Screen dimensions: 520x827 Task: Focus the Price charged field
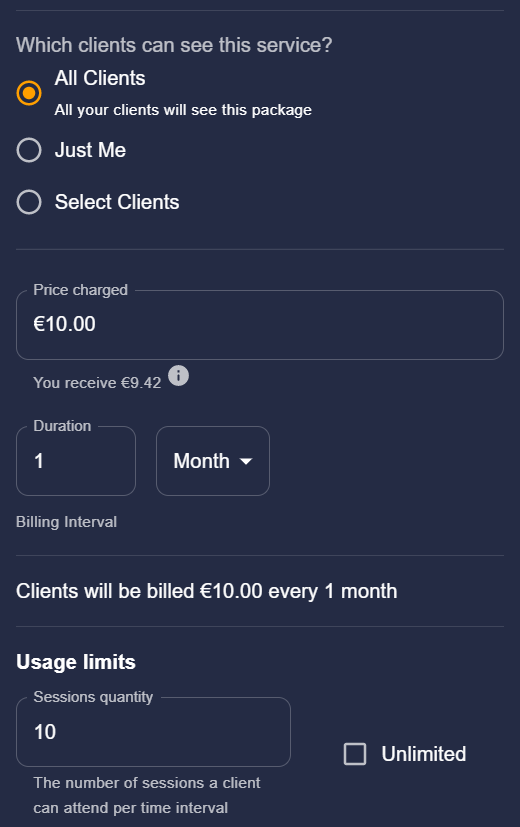click(x=260, y=324)
